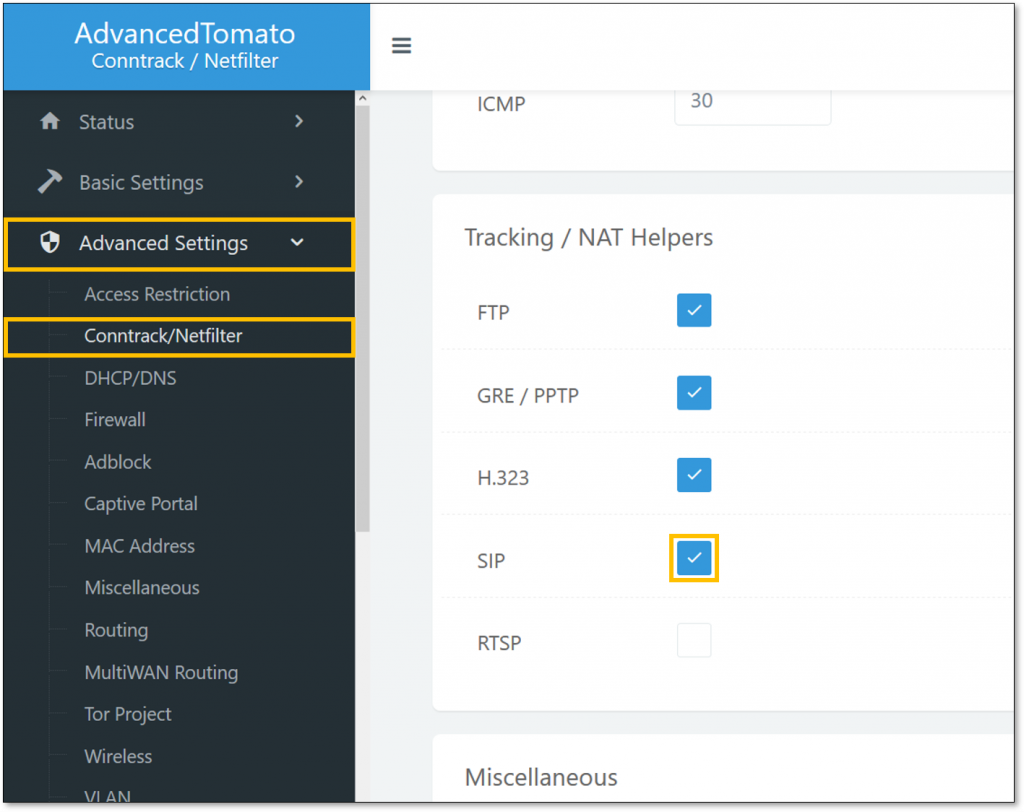1024x812 pixels.
Task: Click the SIP label text
Action: click(491, 561)
